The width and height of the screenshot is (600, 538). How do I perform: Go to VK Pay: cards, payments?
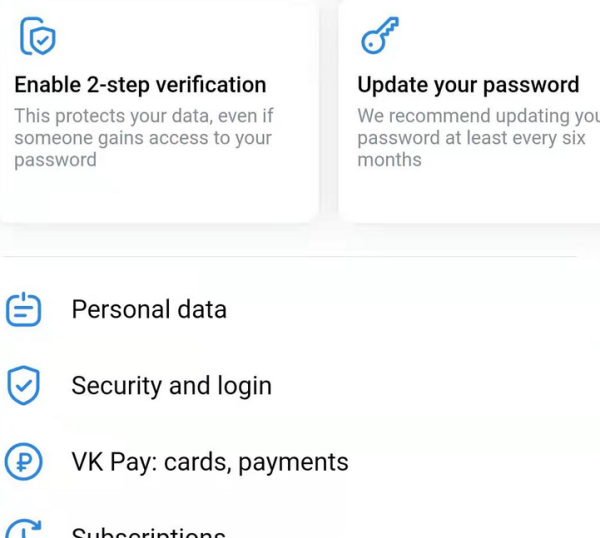(x=210, y=462)
